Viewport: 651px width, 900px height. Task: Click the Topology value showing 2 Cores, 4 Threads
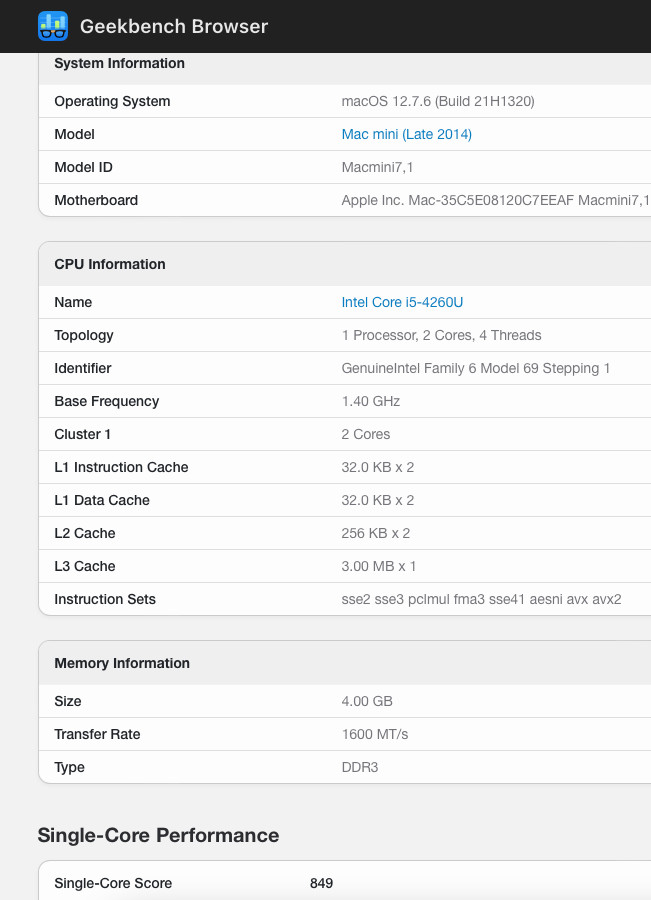[441, 335]
